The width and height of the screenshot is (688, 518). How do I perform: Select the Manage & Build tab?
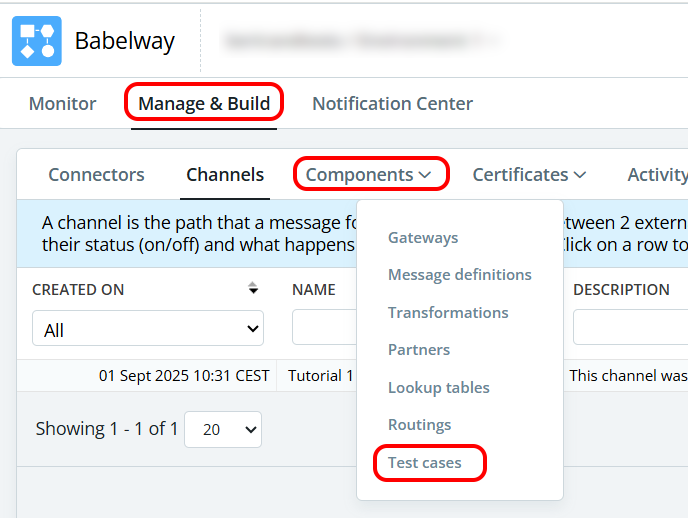(x=204, y=104)
